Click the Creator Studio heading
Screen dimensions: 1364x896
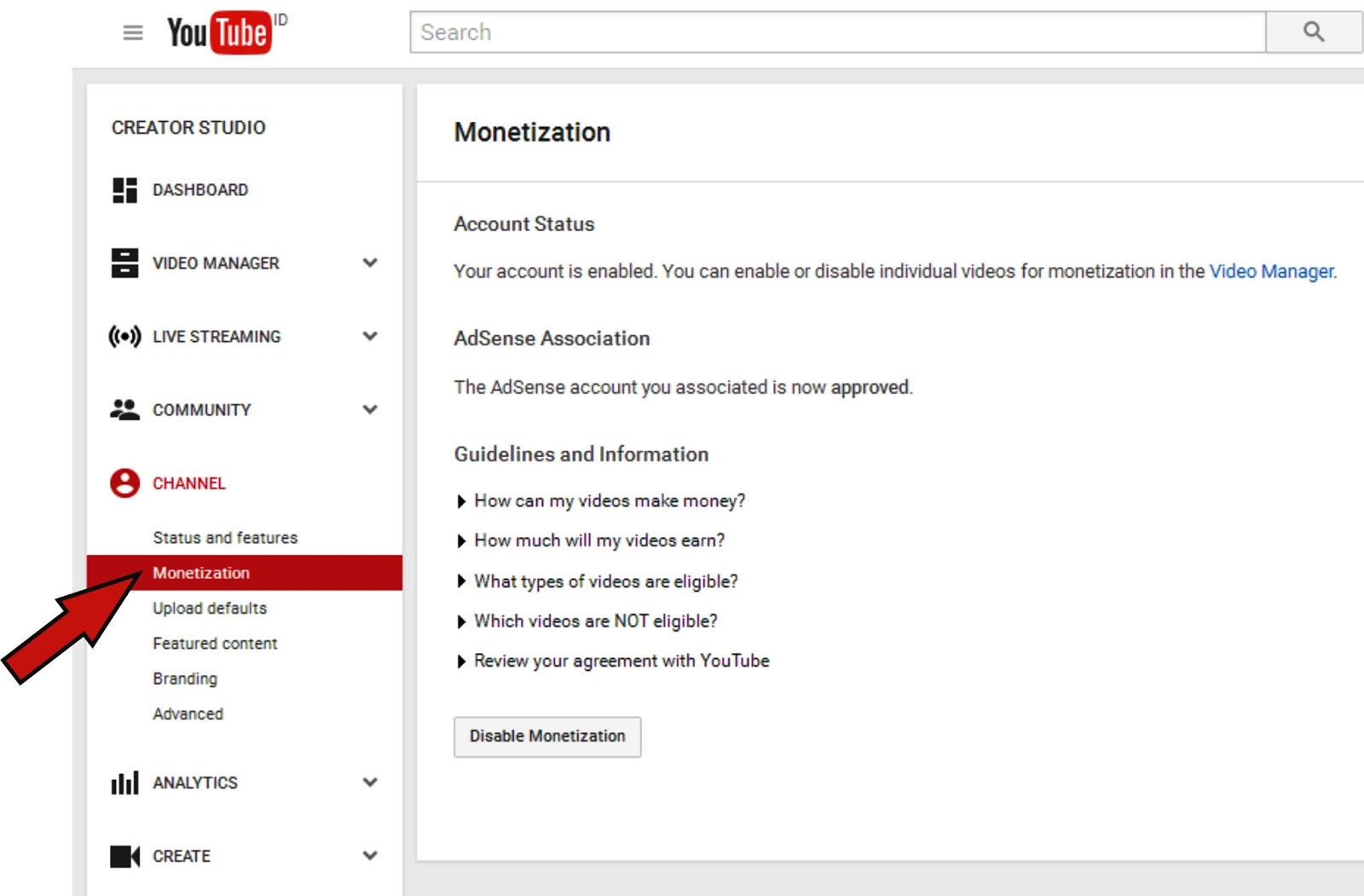coord(188,128)
